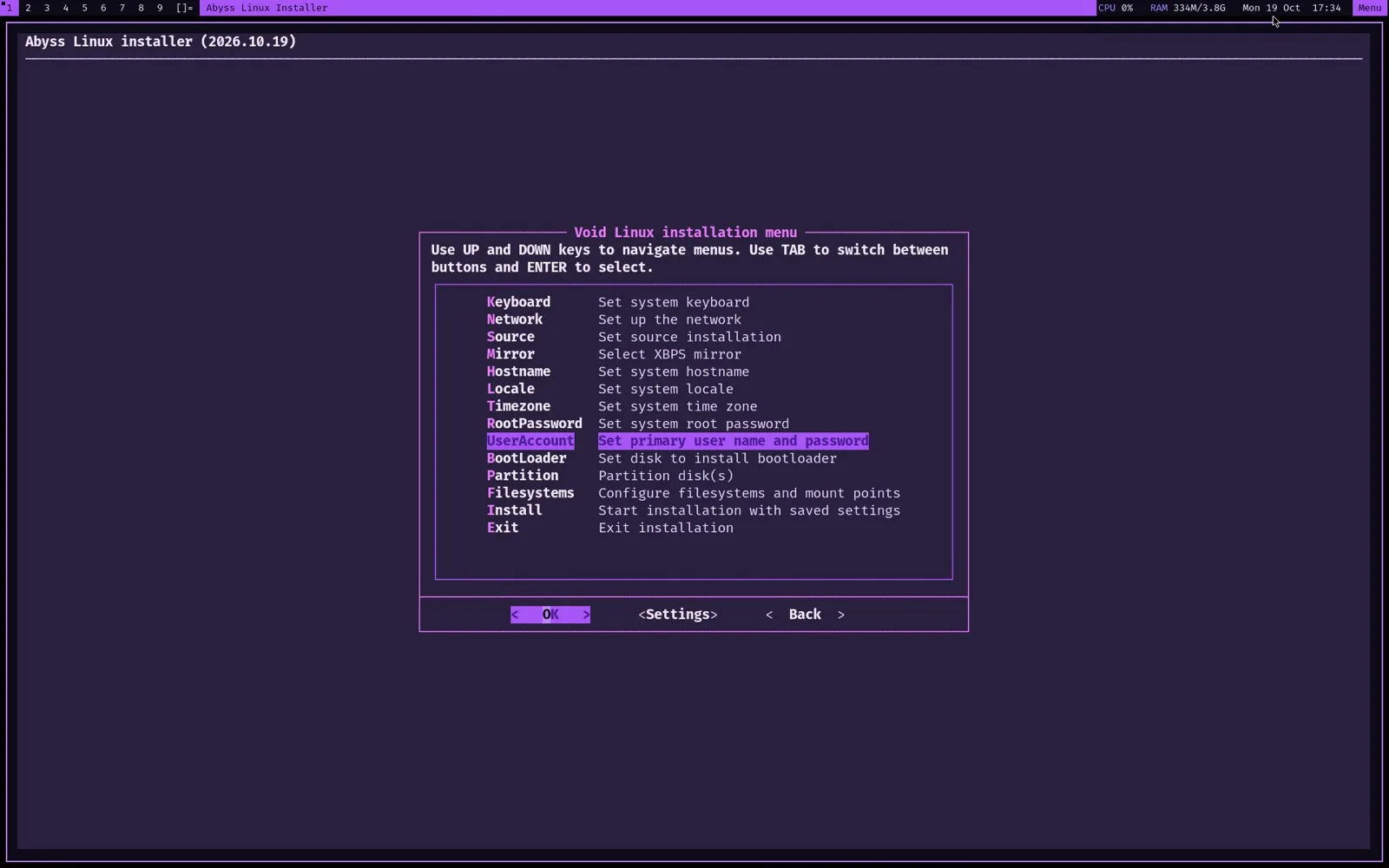Switch to workspace 5 tag
Image resolution: width=1389 pixels, height=868 pixels.
84,8
